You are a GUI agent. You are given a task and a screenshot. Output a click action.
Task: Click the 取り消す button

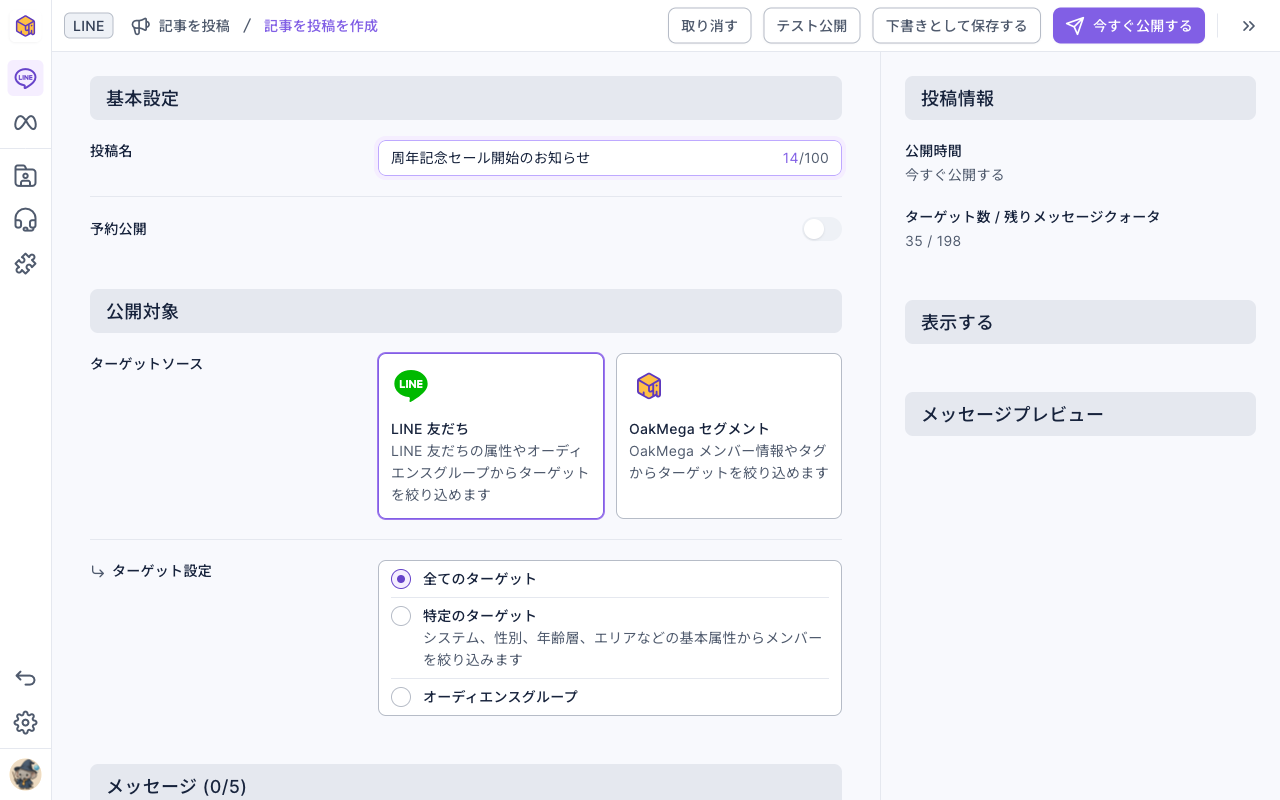pyautogui.click(x=709, y=26)
